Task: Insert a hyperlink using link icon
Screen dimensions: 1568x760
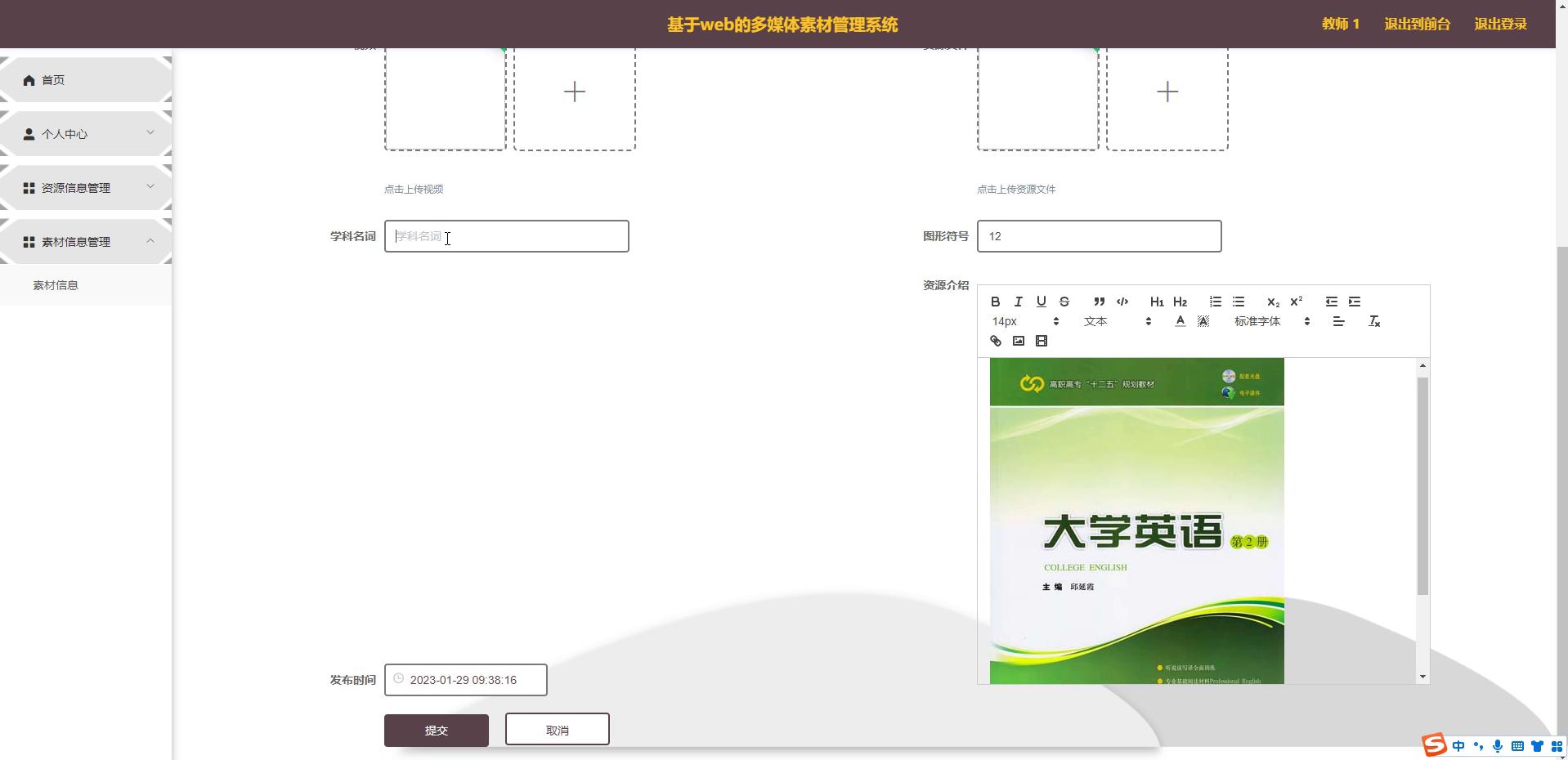Action: (x=995, y=341)
